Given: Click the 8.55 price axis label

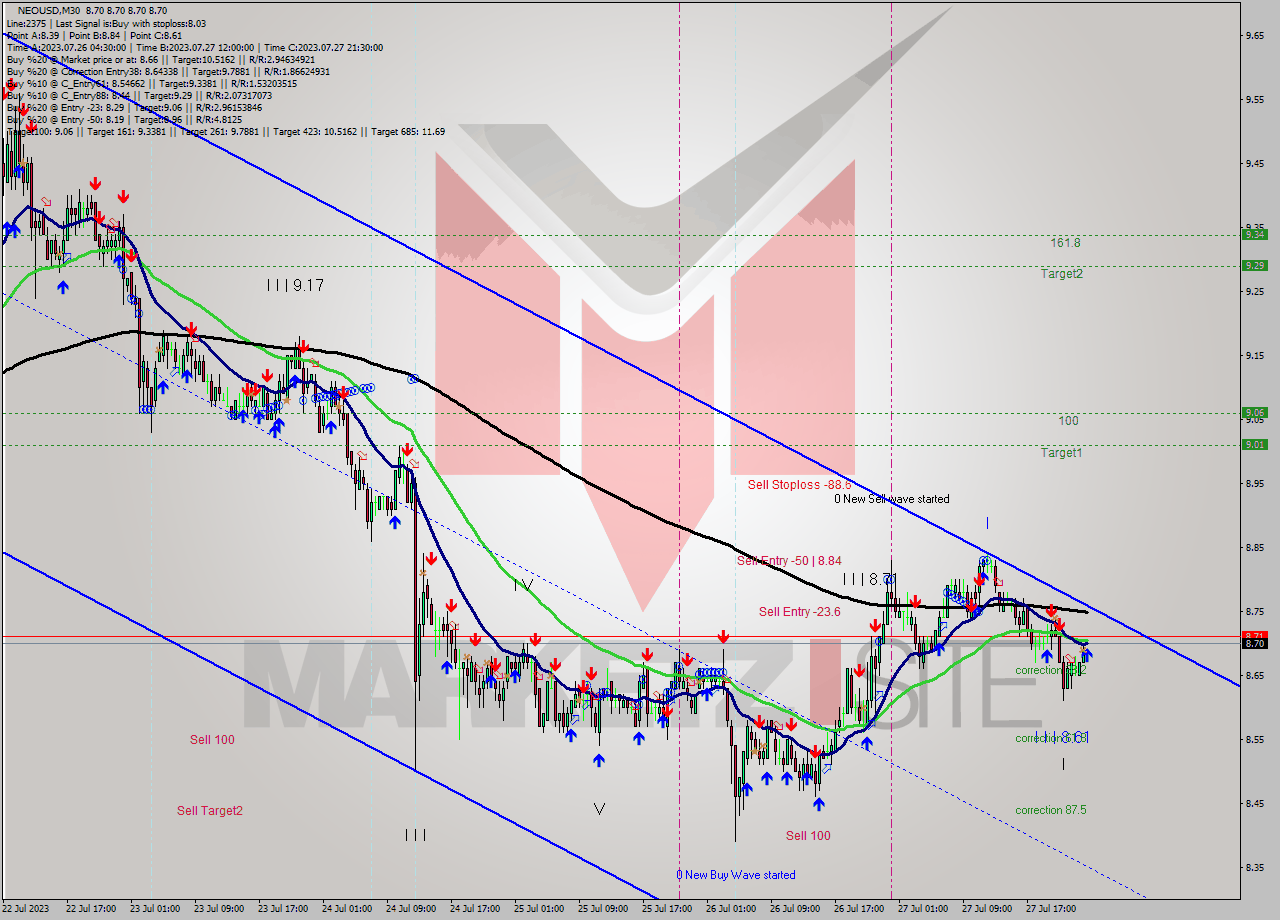Looking at the screenshot, I should click(x=1257, y=739).
